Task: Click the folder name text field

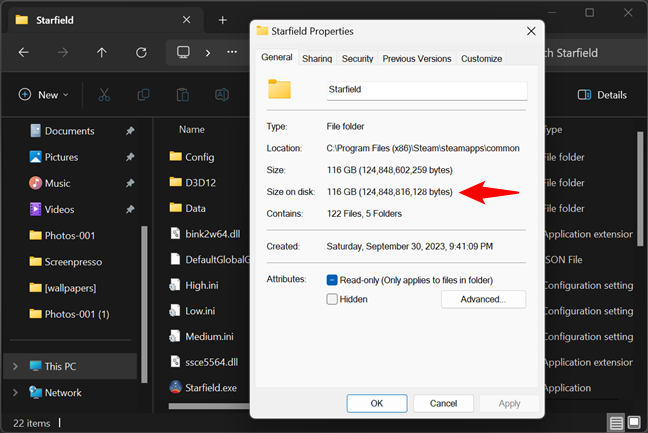Action: [x=425, y=90]
